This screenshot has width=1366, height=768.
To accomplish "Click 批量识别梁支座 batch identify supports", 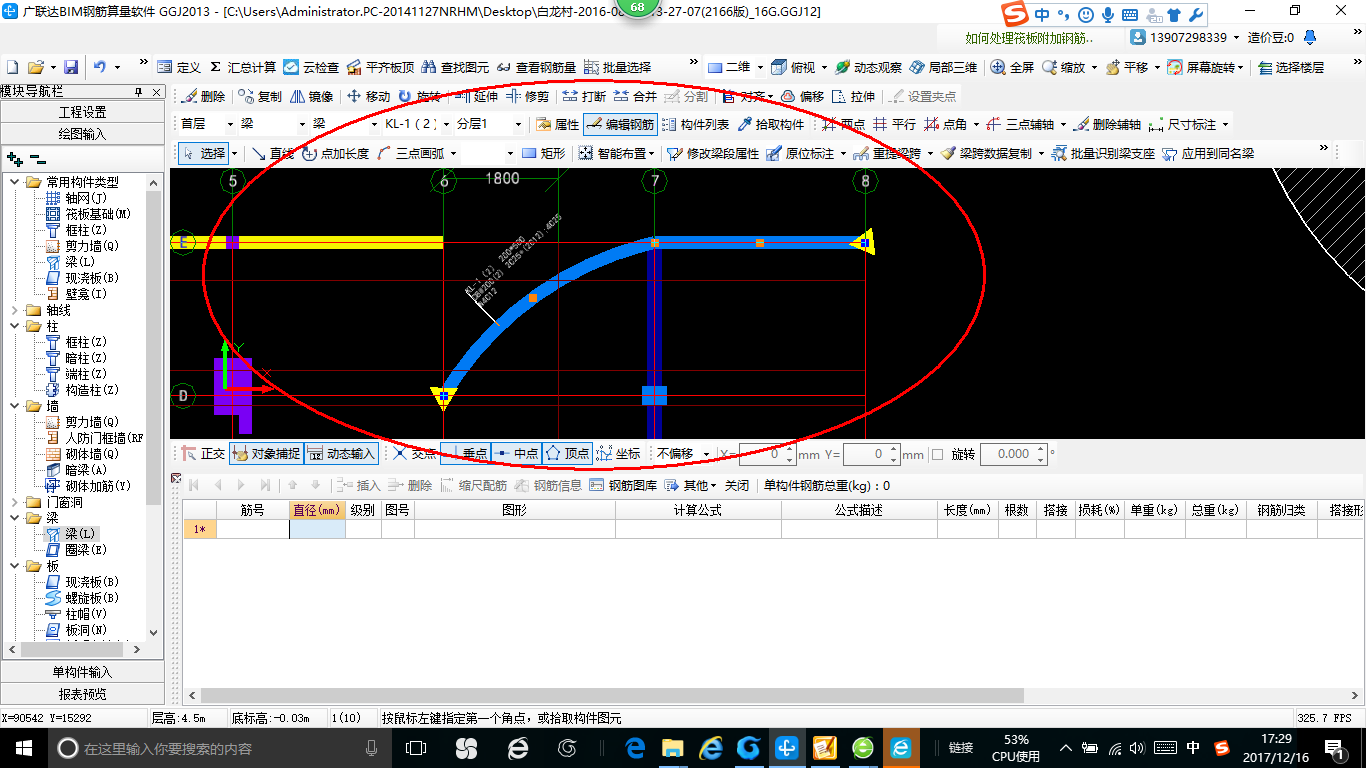I will (x=1102, y=153).
